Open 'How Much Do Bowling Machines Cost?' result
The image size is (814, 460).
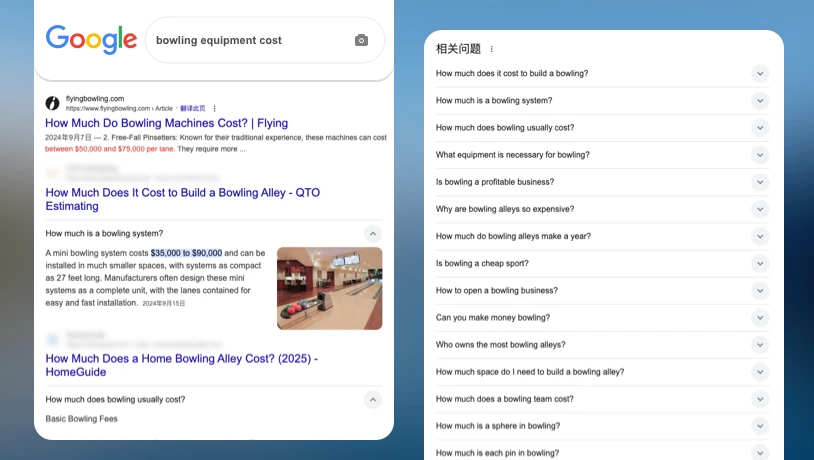click(x=166, y=123)
